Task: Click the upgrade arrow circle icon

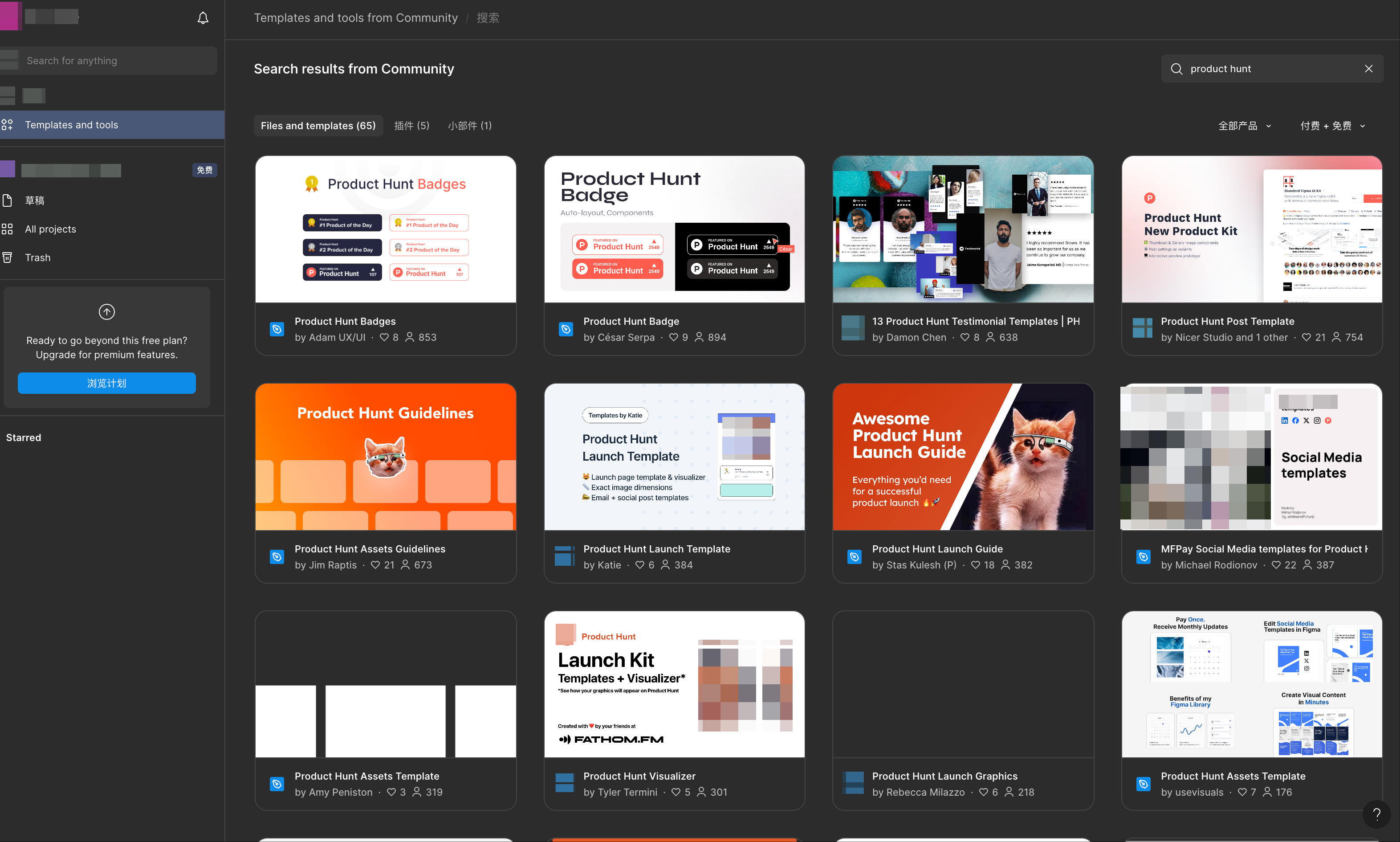Action: tap(106, 311)
